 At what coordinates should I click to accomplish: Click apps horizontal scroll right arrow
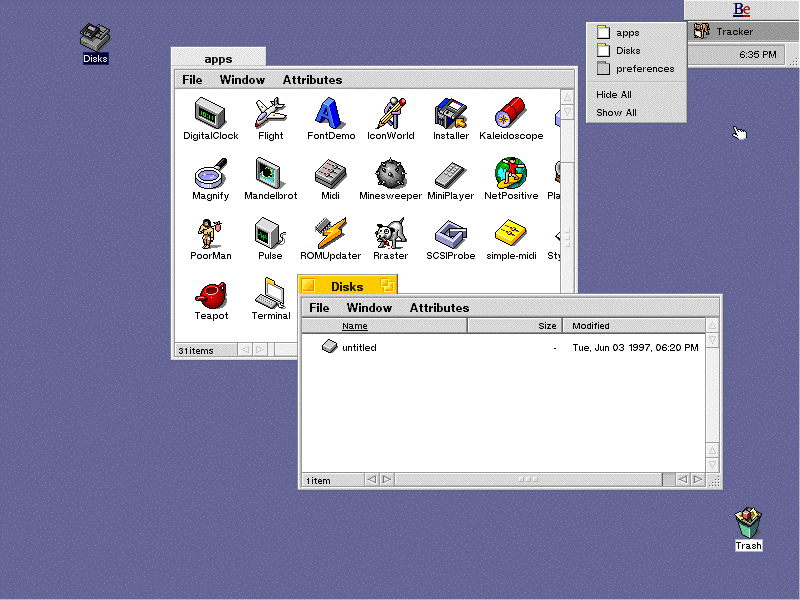[260, 349]
